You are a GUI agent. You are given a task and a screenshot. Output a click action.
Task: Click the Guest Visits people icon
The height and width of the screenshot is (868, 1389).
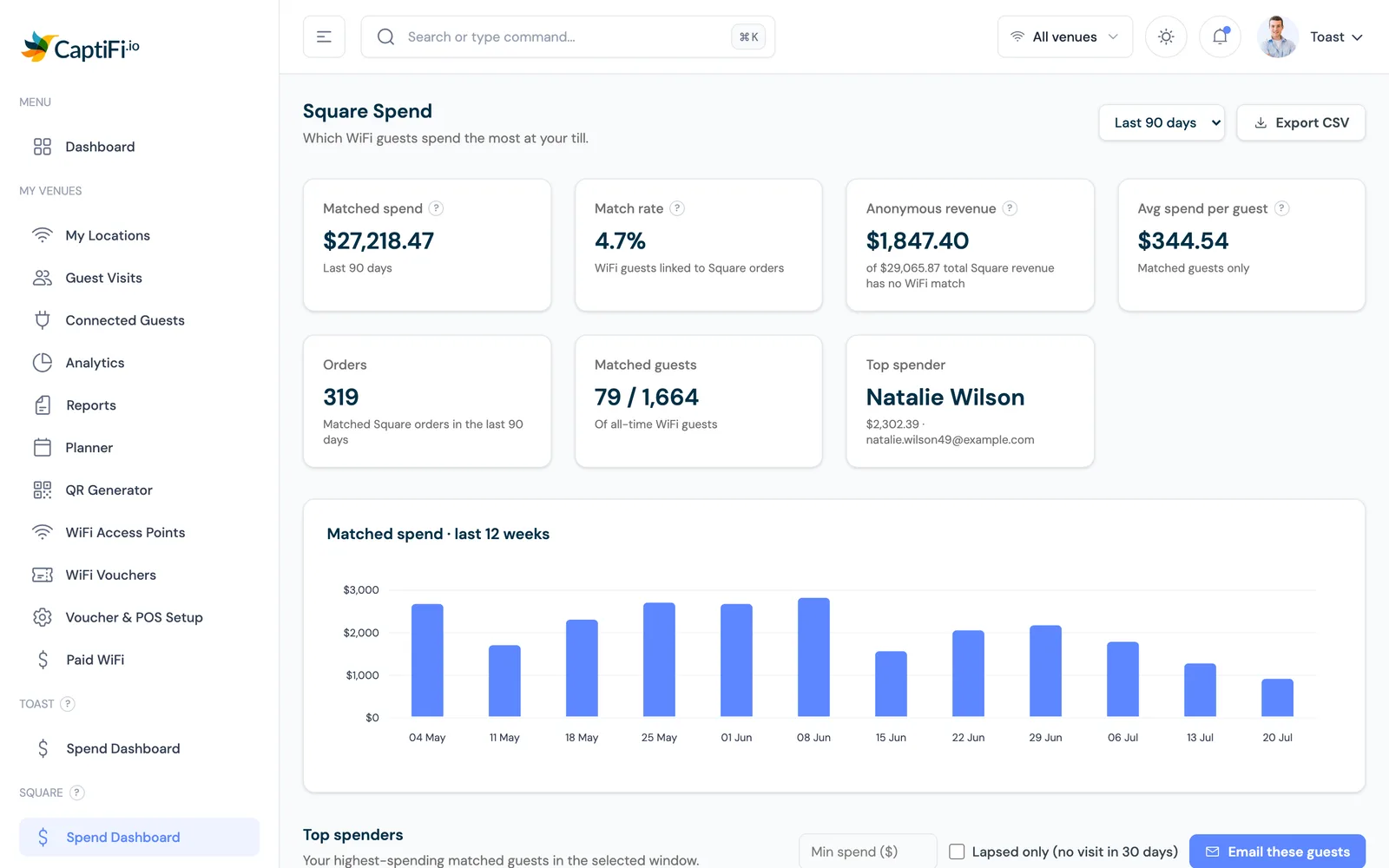pyautogui.click(x=43, y=278)
